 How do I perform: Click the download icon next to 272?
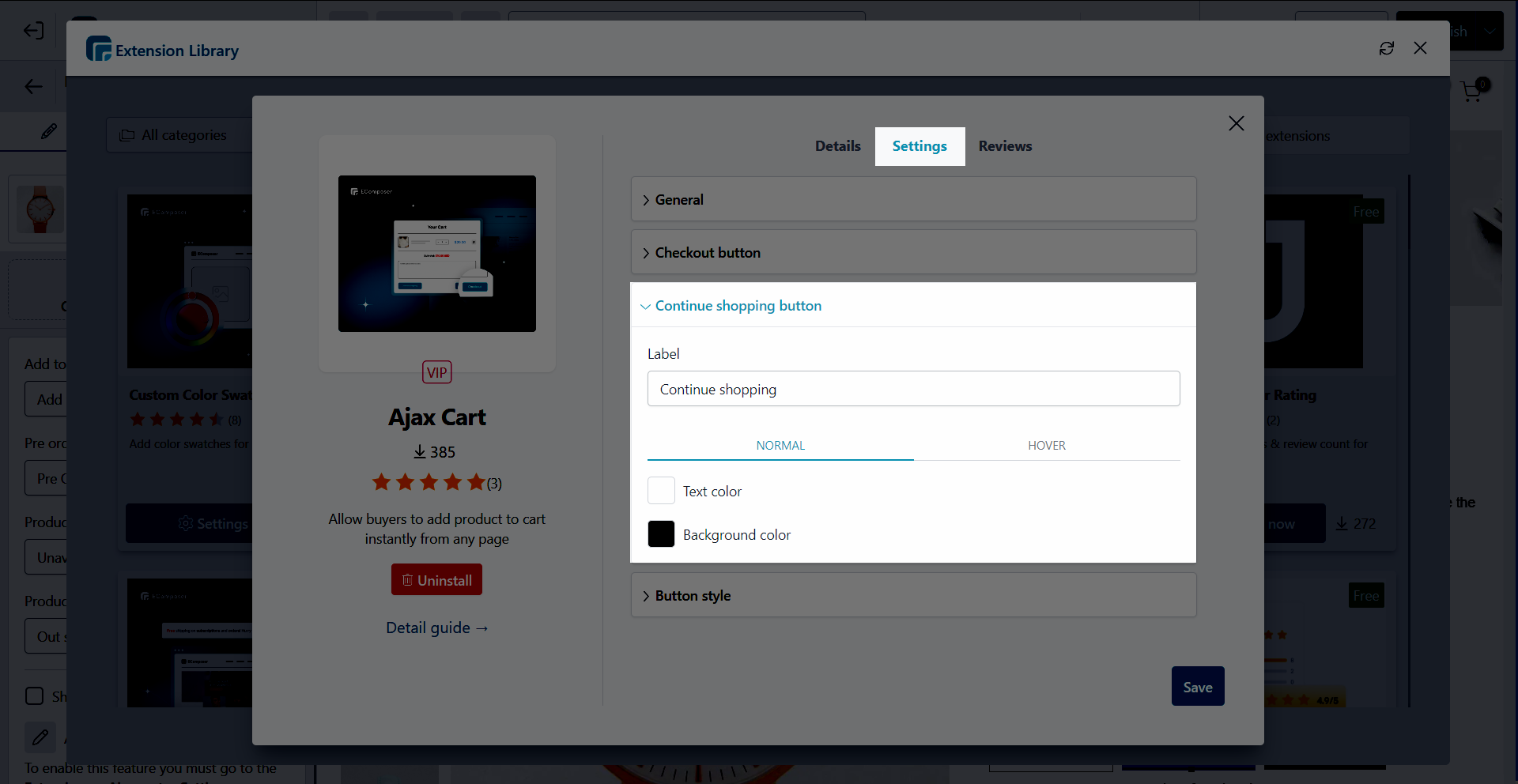pyautogui.click(x=1342, y=523)
